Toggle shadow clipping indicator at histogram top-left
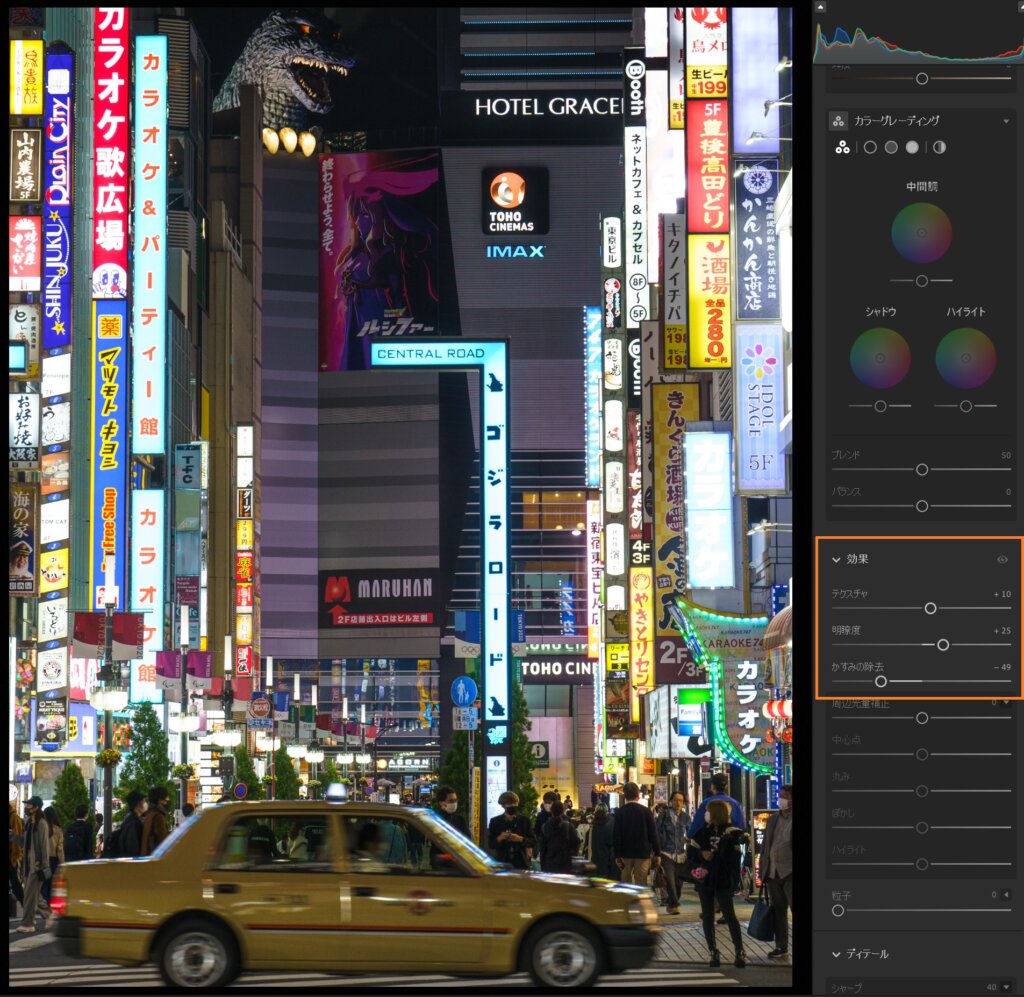Viewport: 1024px width, 997px height. [821, 6]
